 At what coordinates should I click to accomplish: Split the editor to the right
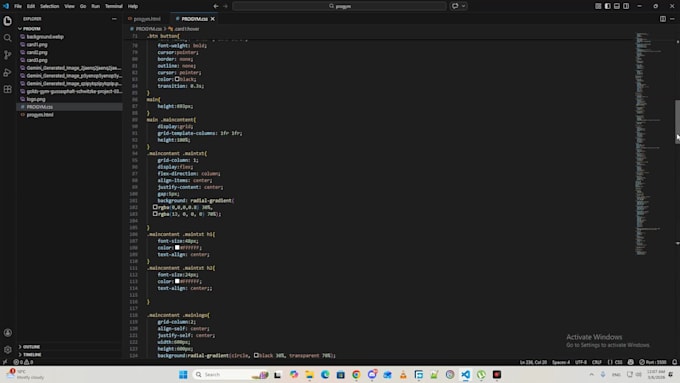663,19
